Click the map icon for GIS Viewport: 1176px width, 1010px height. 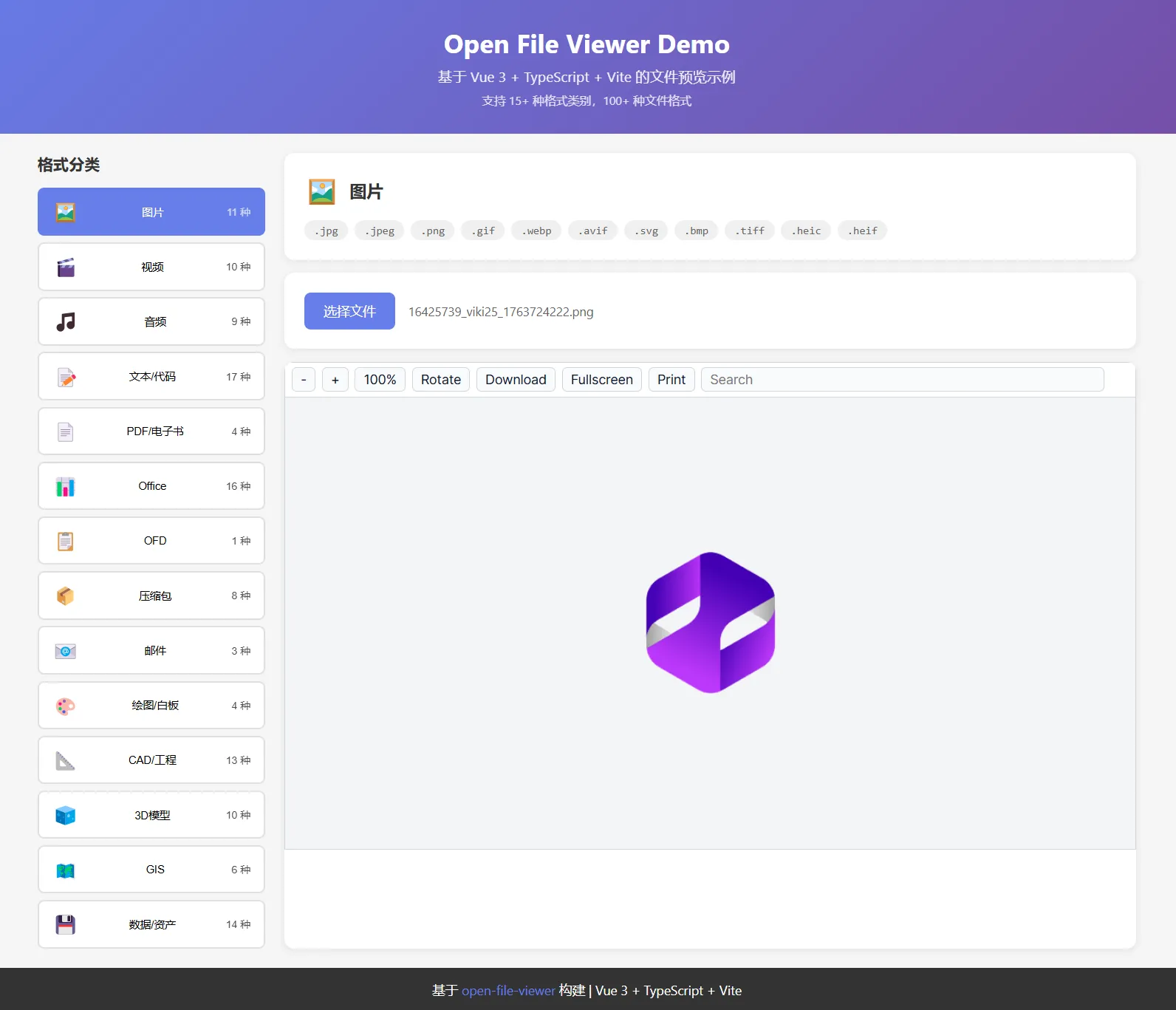coord(66,870)
